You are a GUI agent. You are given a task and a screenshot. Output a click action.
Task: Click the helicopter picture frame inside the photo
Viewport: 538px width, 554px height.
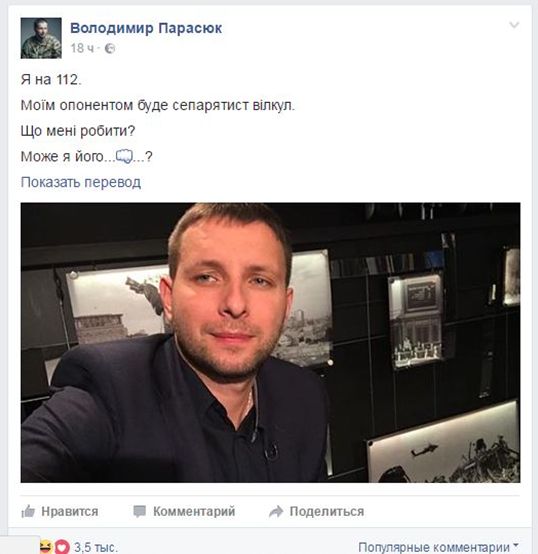click(x=443, y=444)
